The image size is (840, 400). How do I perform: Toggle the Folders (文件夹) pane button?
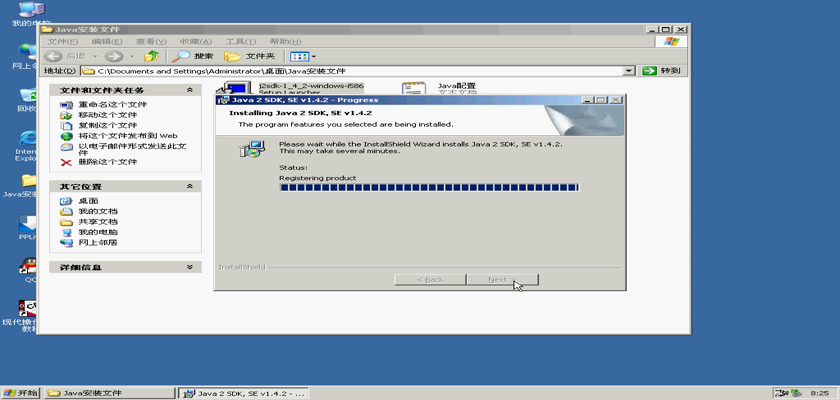[x=250, y=56]
